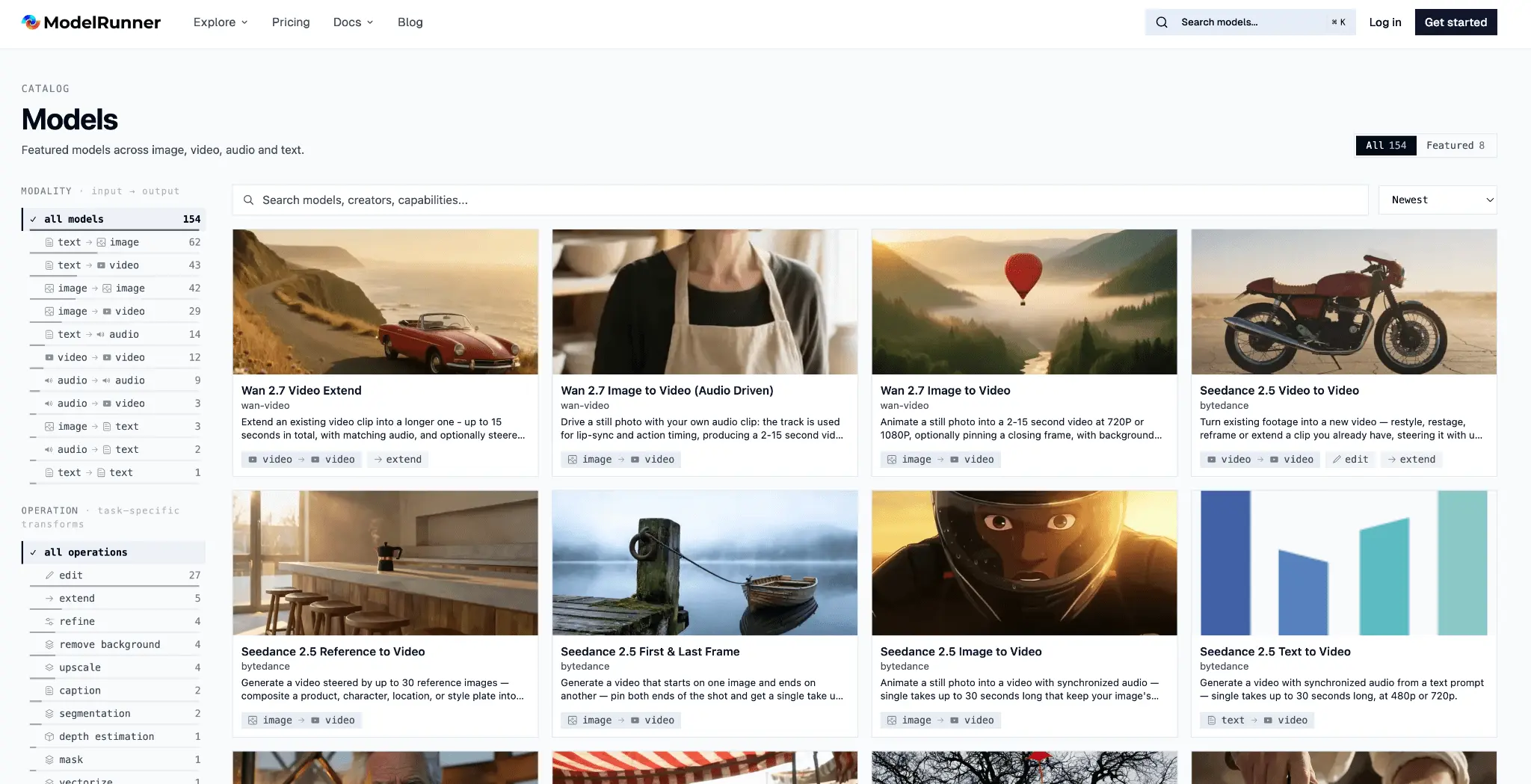Filter by image → video modality
This screenshot has height=784, width=1531.
(x=115, y=311)
